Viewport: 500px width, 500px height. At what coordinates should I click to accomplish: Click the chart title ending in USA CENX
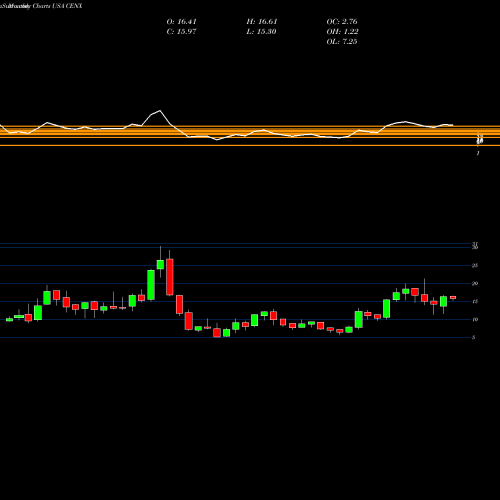click(x=41, y=6)
